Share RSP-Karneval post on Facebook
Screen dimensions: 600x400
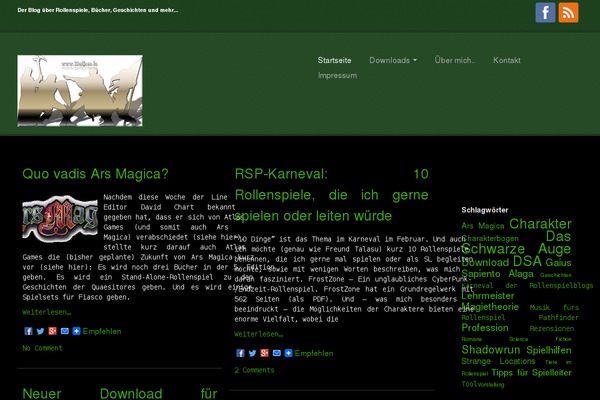(x=240, y=353)
